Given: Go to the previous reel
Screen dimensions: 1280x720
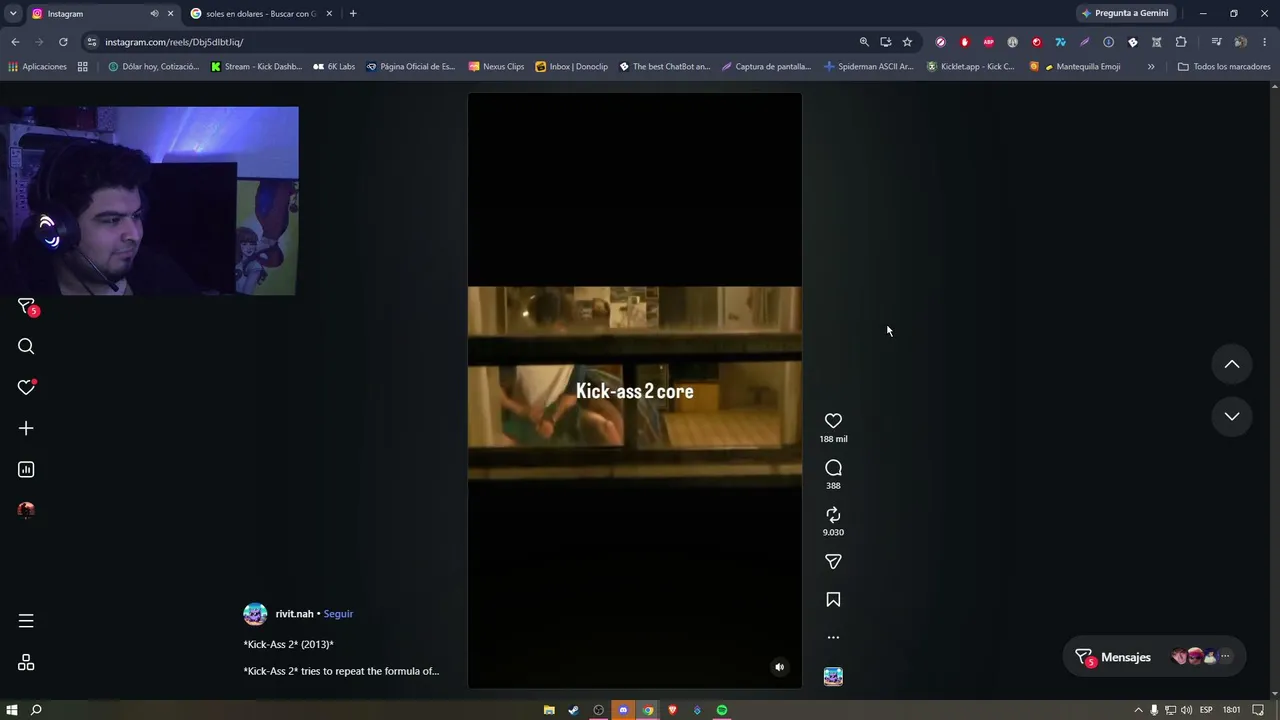Looking at the screenshot, I should [x=1232, y=365].
